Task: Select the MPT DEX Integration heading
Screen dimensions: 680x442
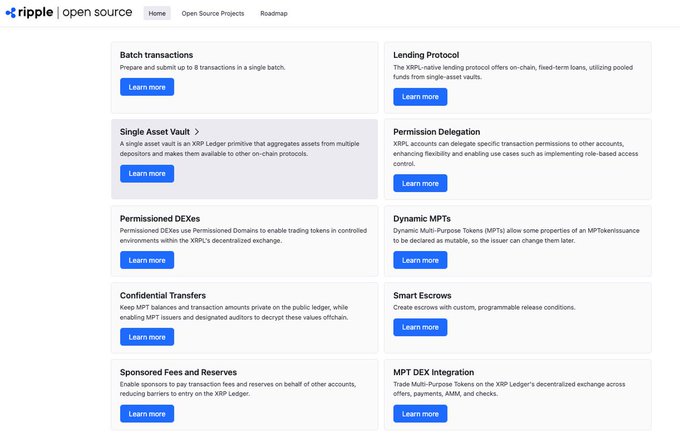Action: (x=433, y=372)
